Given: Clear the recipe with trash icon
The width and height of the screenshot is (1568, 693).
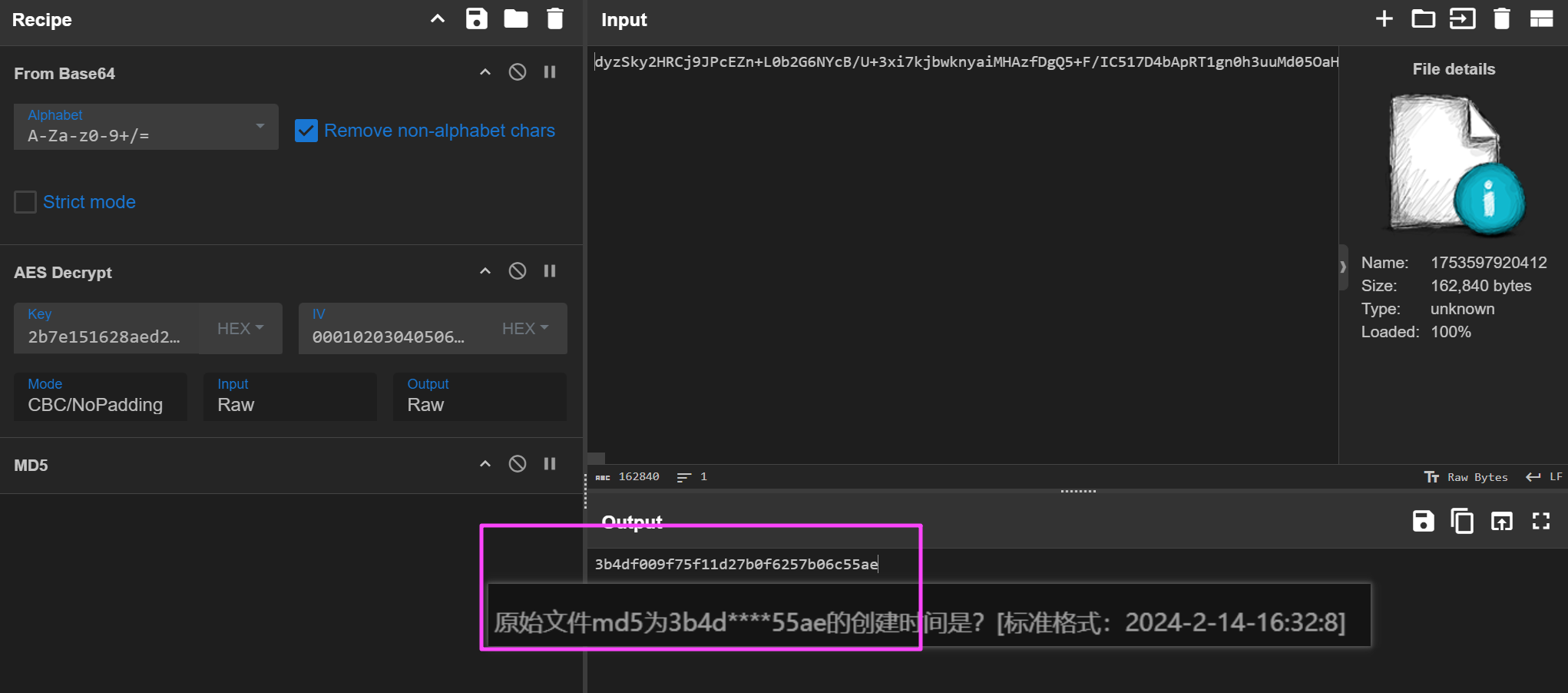Looking at the screenshot, I should 554,19.
